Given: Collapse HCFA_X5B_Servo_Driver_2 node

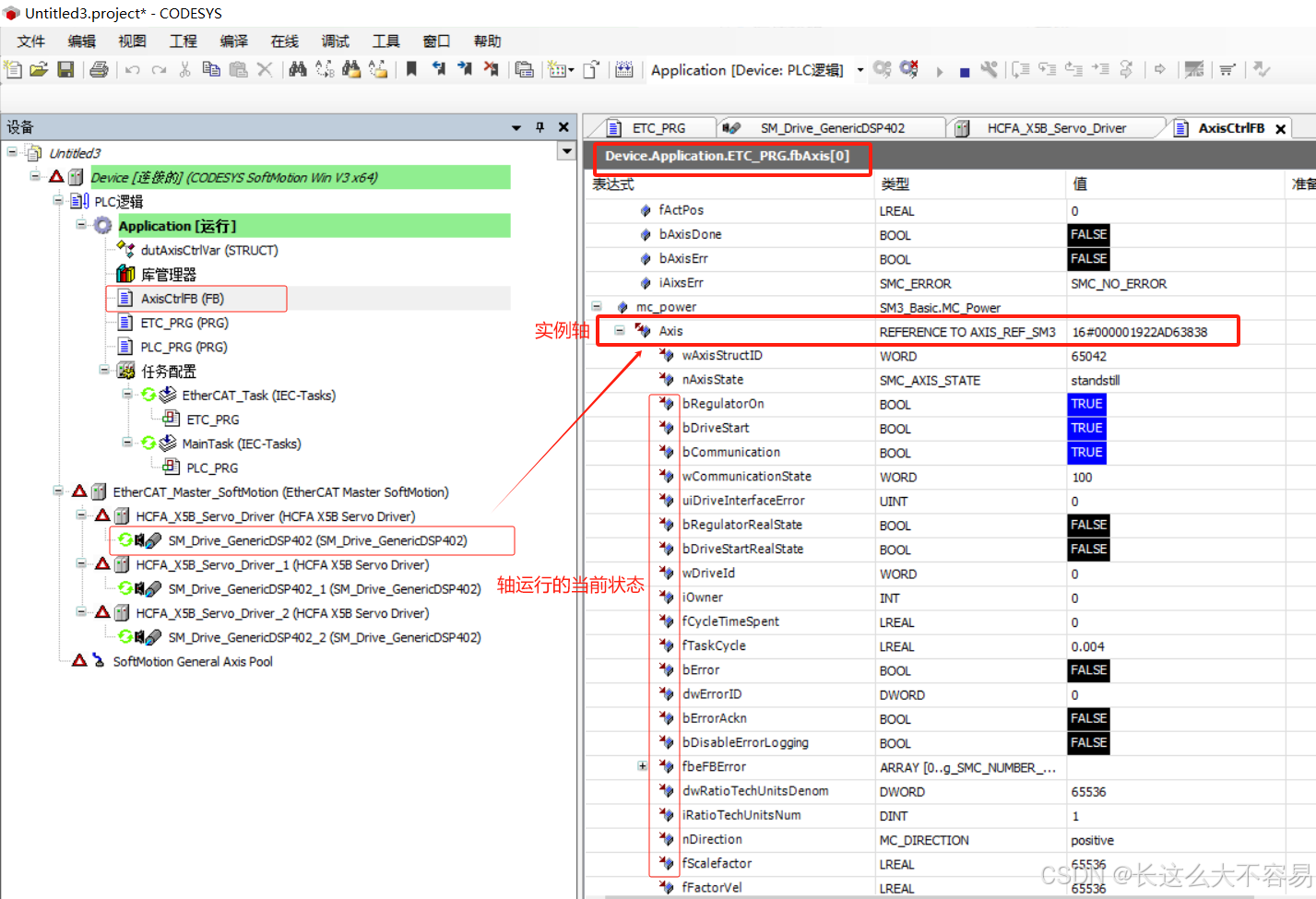Looking at the screenshot, I should (81, 611).
